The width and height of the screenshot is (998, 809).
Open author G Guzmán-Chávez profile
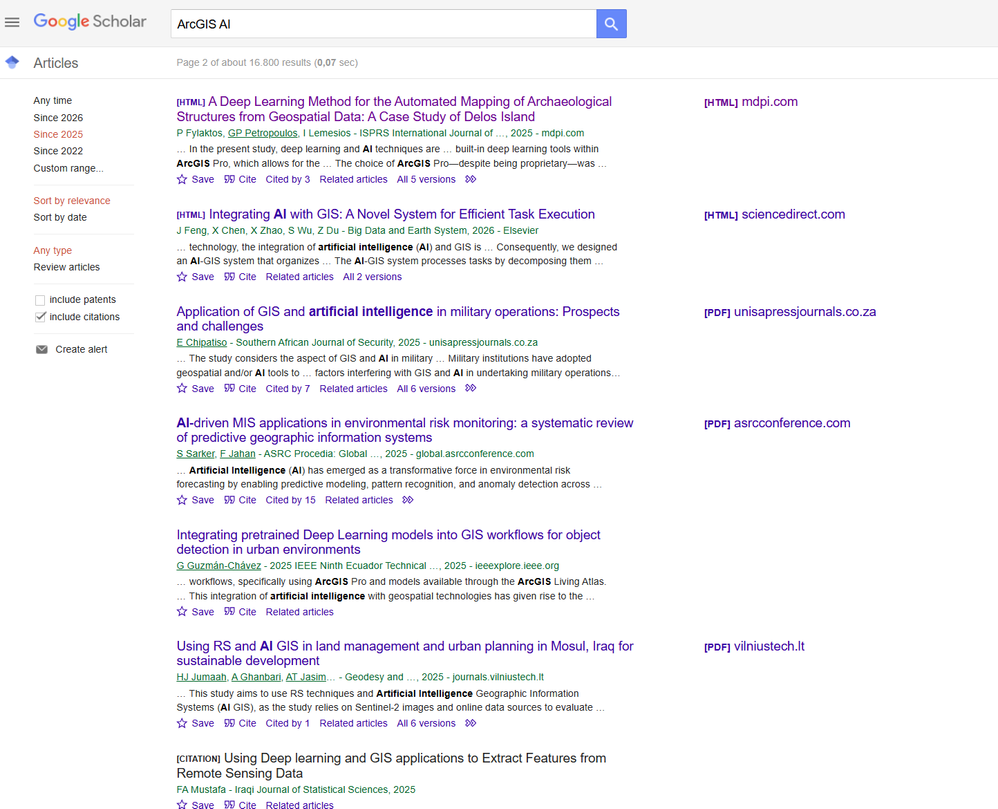tap(218, 566)
